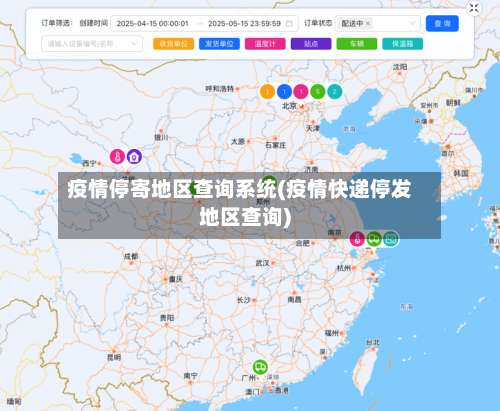Toggle the 保温箱 teal filter
Screen dimensions: 500x411
pos(403,44)
